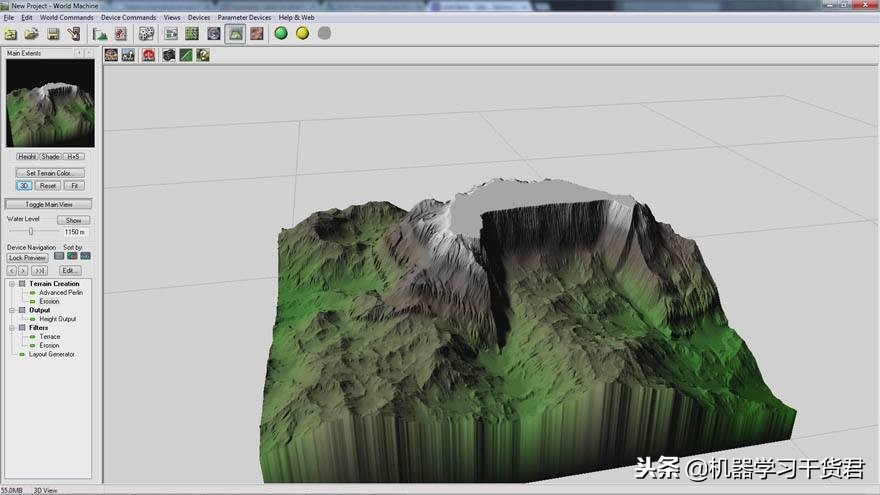
Task: Click the Save project floppy disk icon
Action: [53, 34]
